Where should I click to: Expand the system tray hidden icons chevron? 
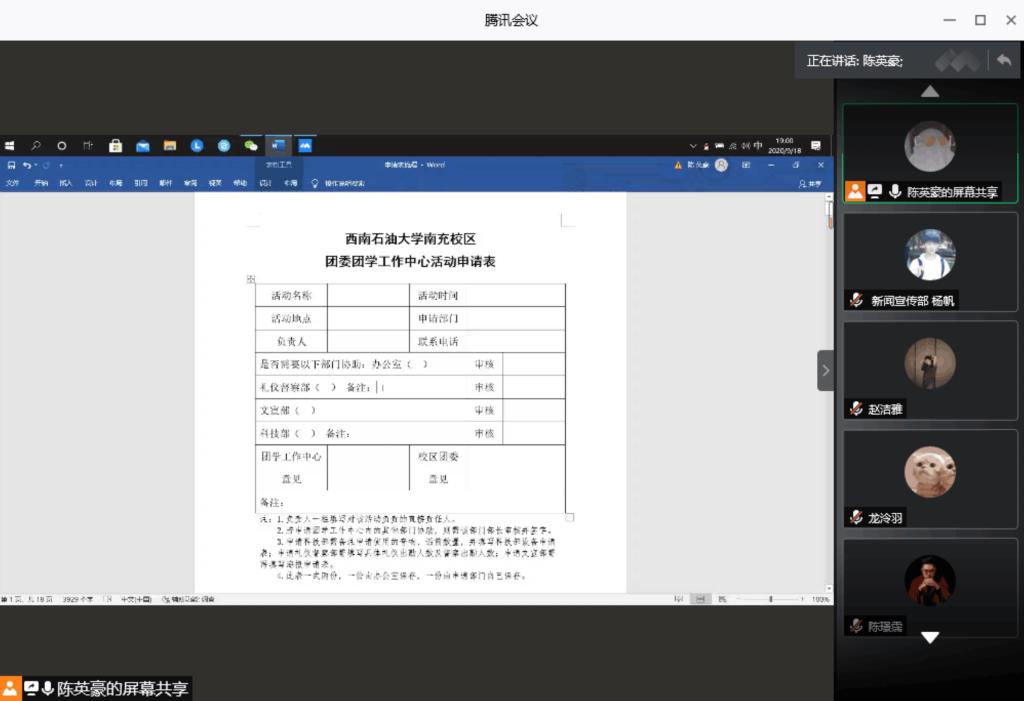692,145
